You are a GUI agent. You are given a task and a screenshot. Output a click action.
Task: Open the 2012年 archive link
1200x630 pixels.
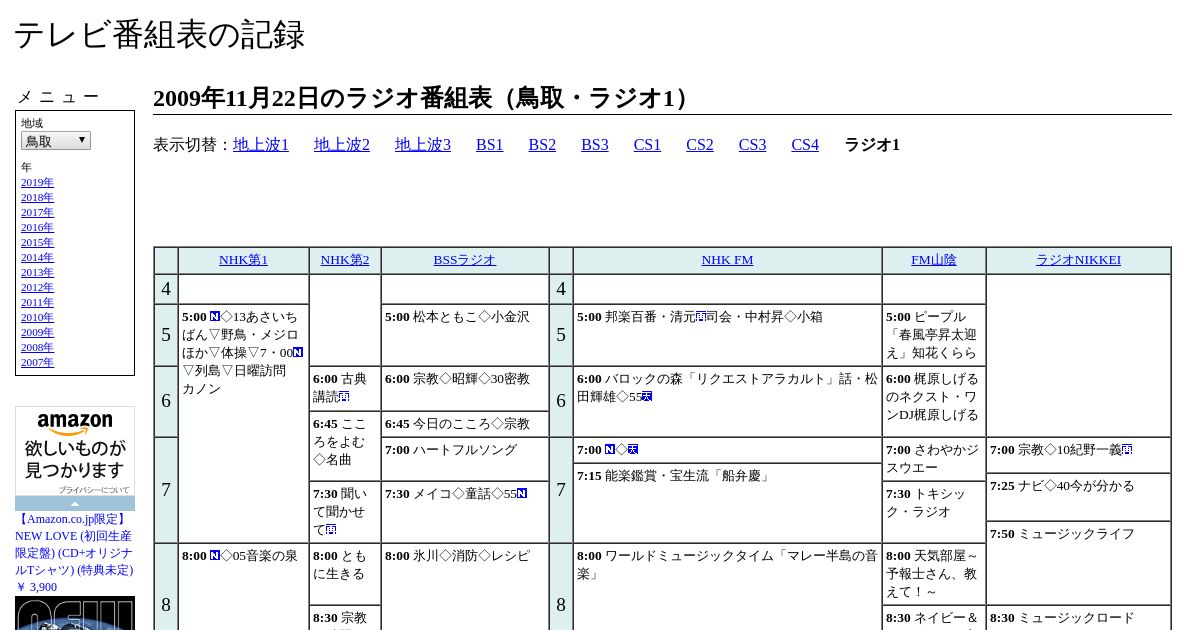tap(37, 288)
